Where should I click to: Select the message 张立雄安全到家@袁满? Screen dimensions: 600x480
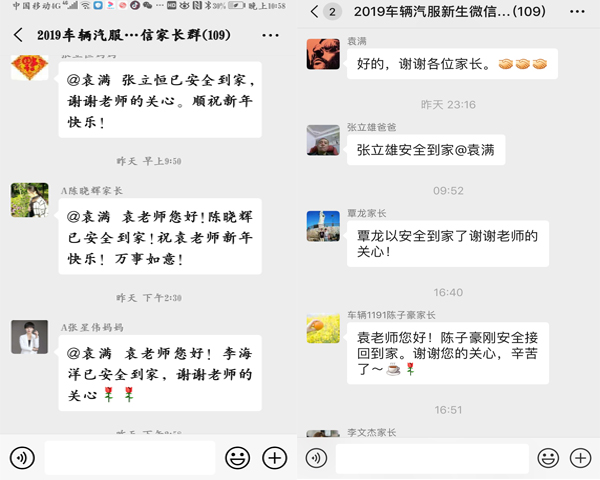tap(426, 150)
